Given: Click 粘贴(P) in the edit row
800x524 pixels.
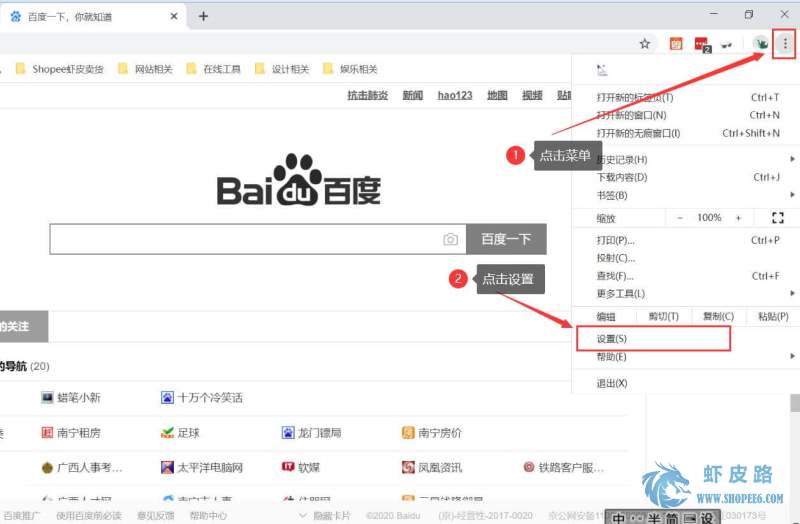Looking at the screenshot, I should [773, 316].
